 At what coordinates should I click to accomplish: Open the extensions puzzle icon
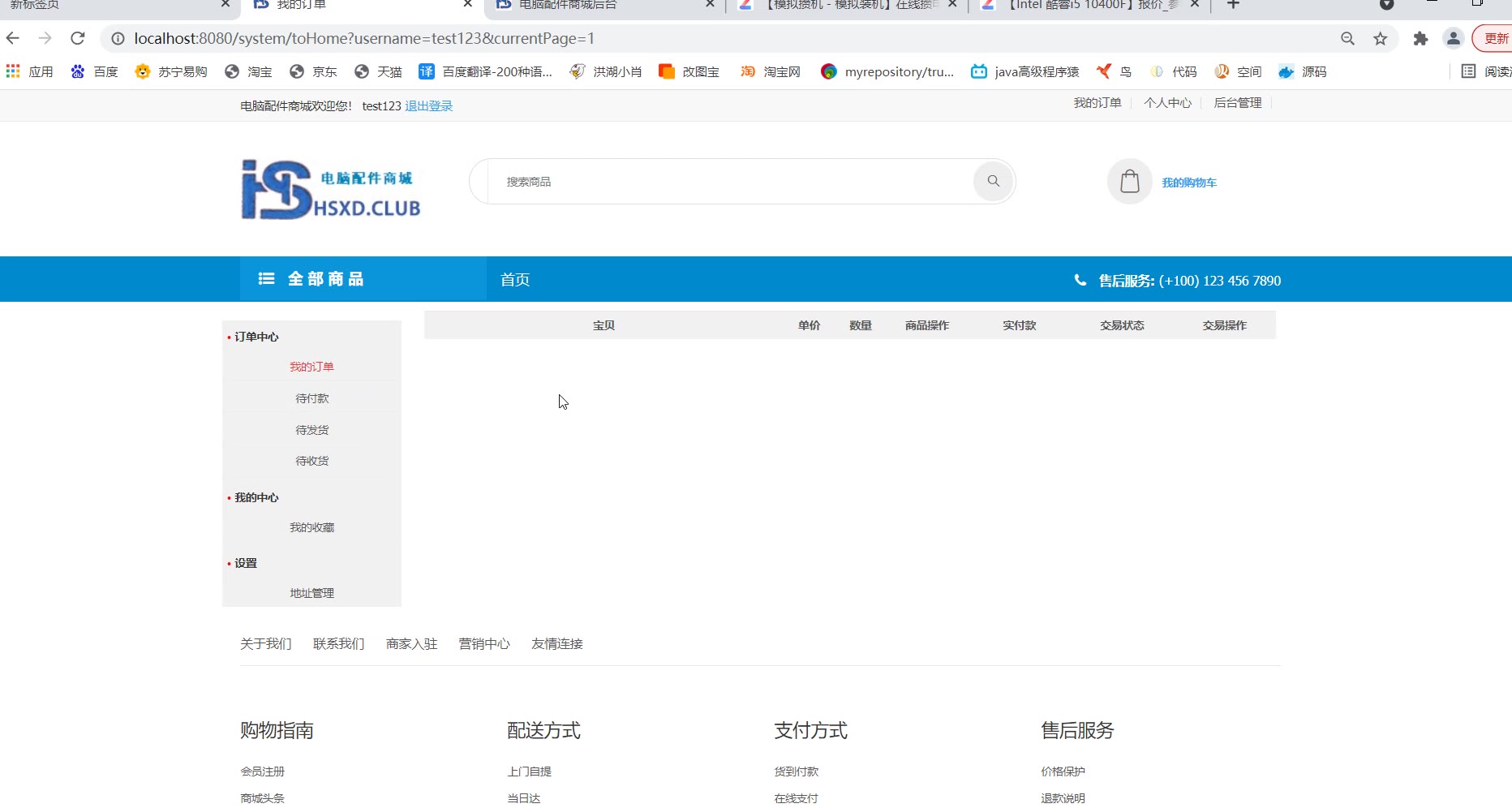click(x=1420, y=38)
